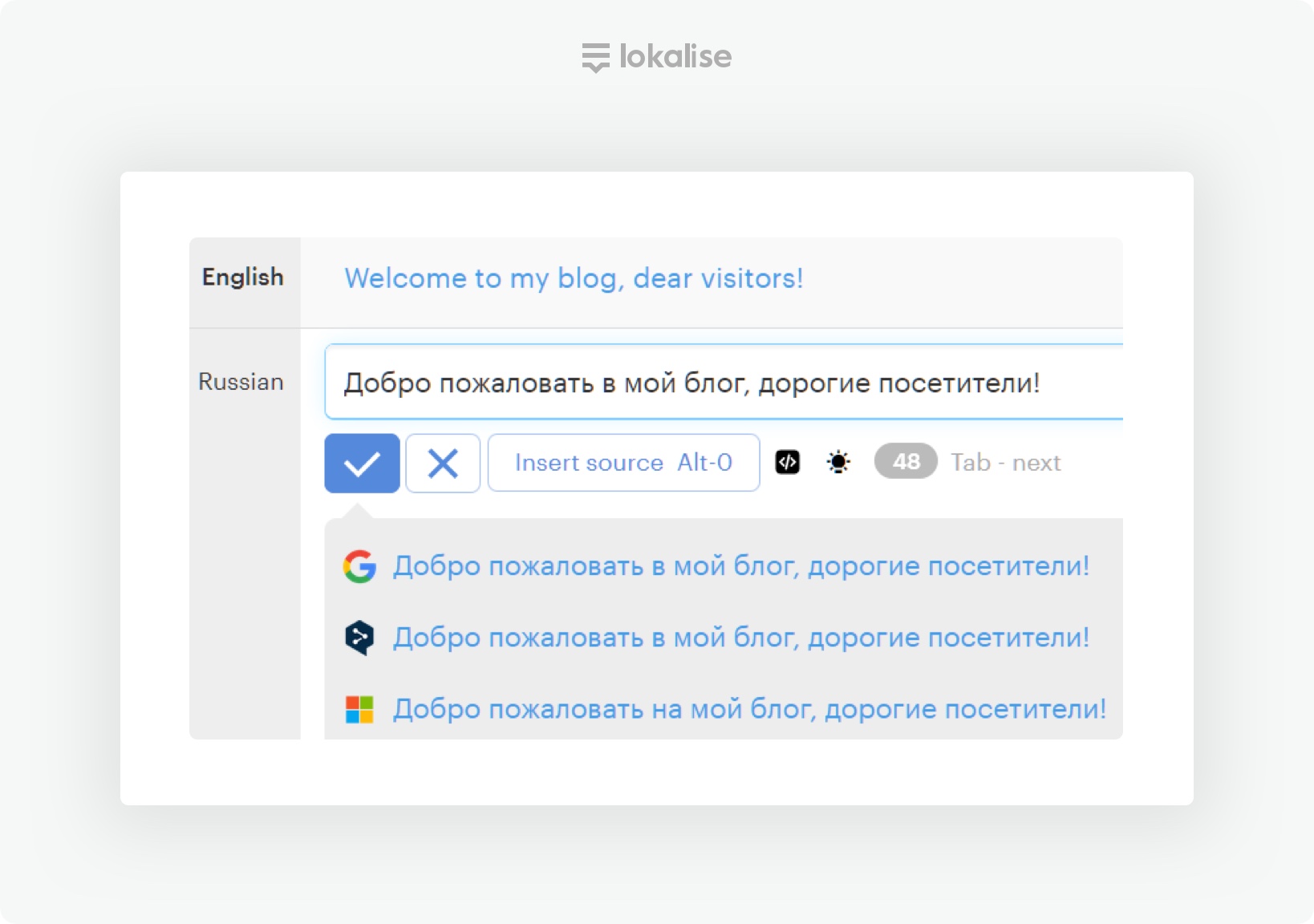This screenshot has width=1314, height=924.
Task: Click the sun-shaped icon beside the counter
Action: (x=838, y=462)
